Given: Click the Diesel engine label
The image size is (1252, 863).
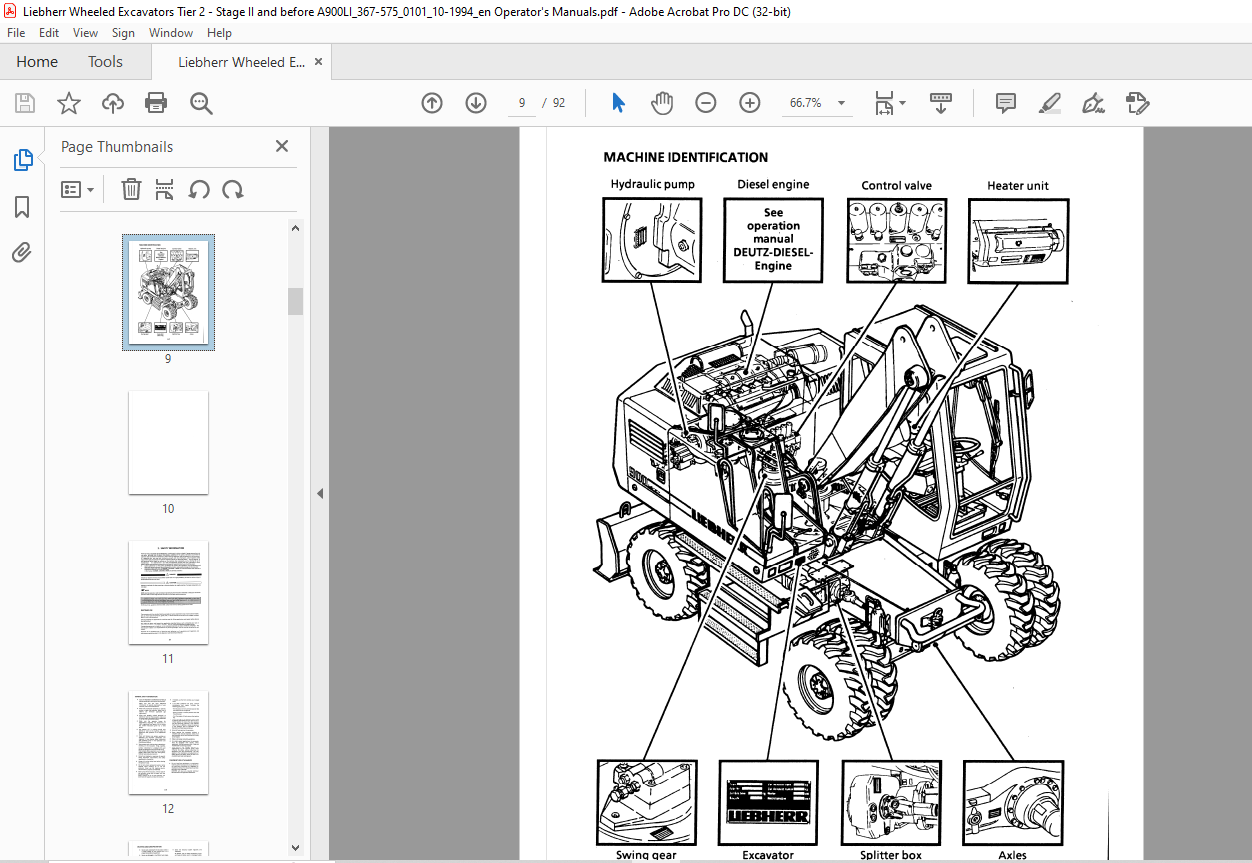Looking at the screenshot, I should pos(773,184).
